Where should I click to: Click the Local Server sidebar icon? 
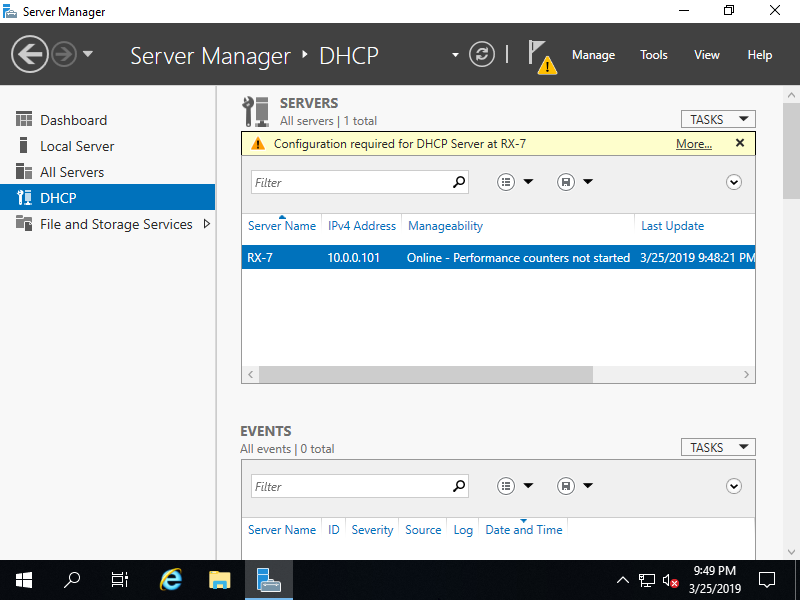pos(23,145)
